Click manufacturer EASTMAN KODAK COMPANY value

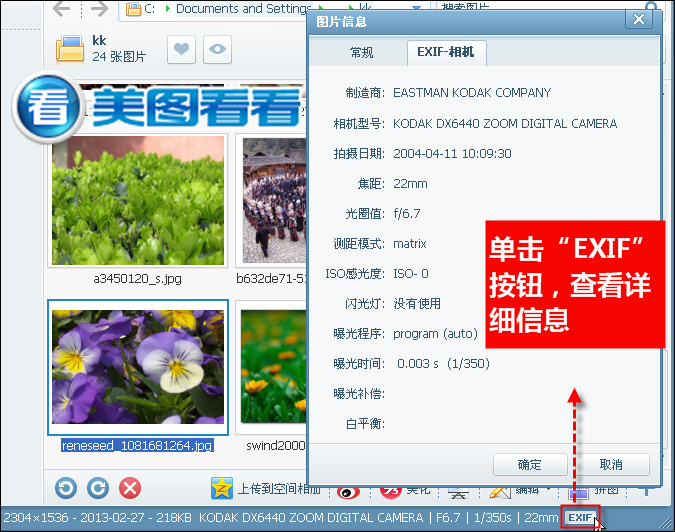click(x=472, y=93)
